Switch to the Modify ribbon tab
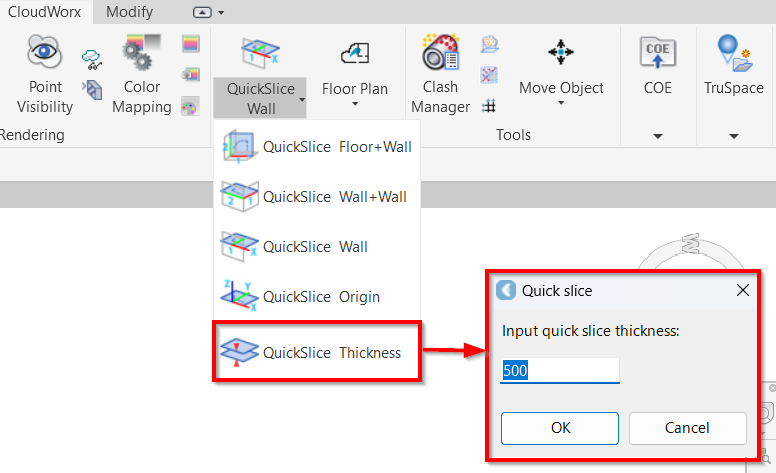Screen dimensions: 776x473 pyautogui.click(x=129, y=12)
